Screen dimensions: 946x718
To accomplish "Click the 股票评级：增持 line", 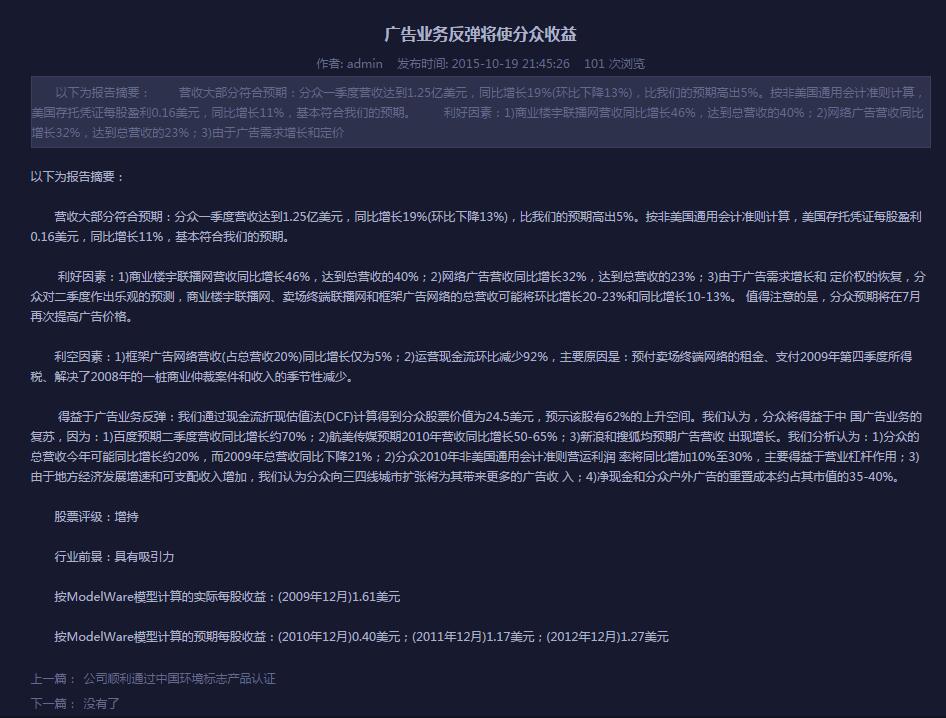I will tap(96, 517).
